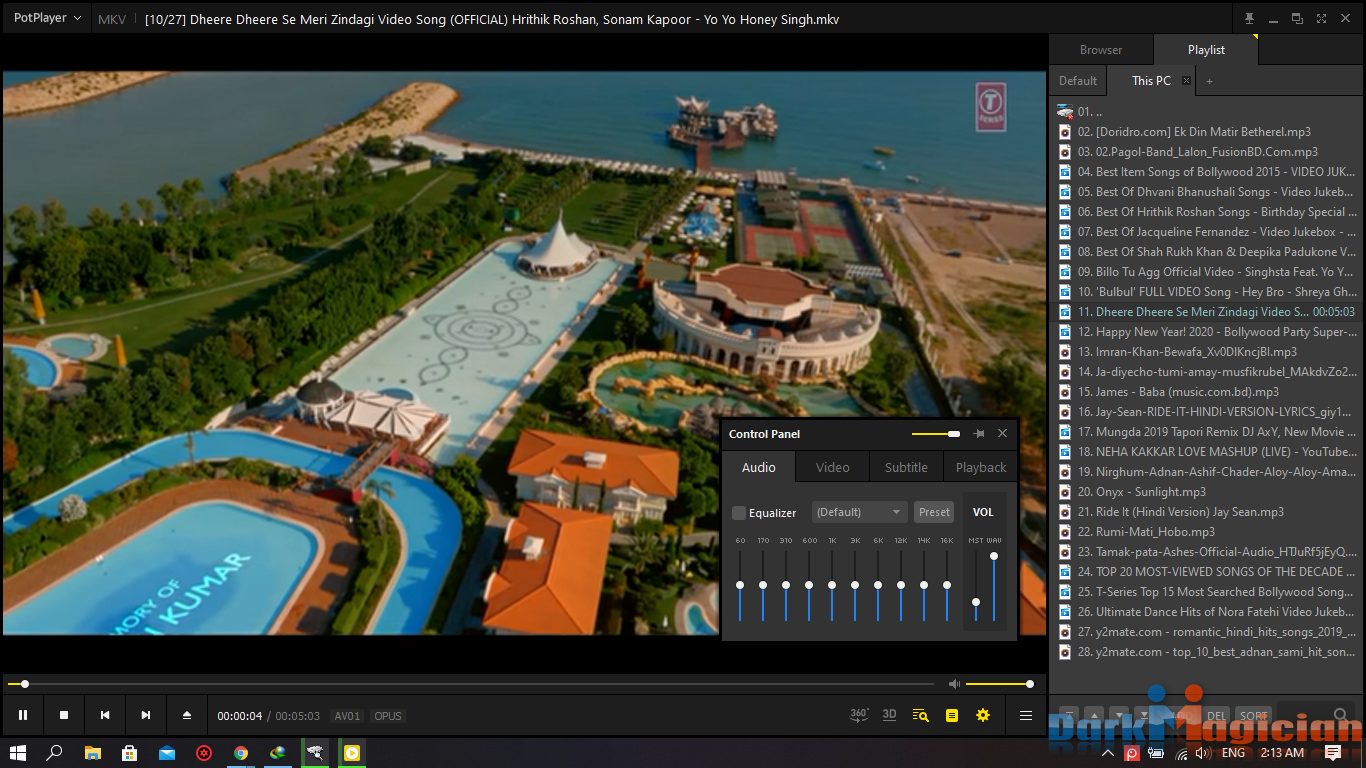This screenshot has width=1366, height=768.
Task: Select 'Billo Tu Agg Official Video' item
Action: pos(1207,272)
